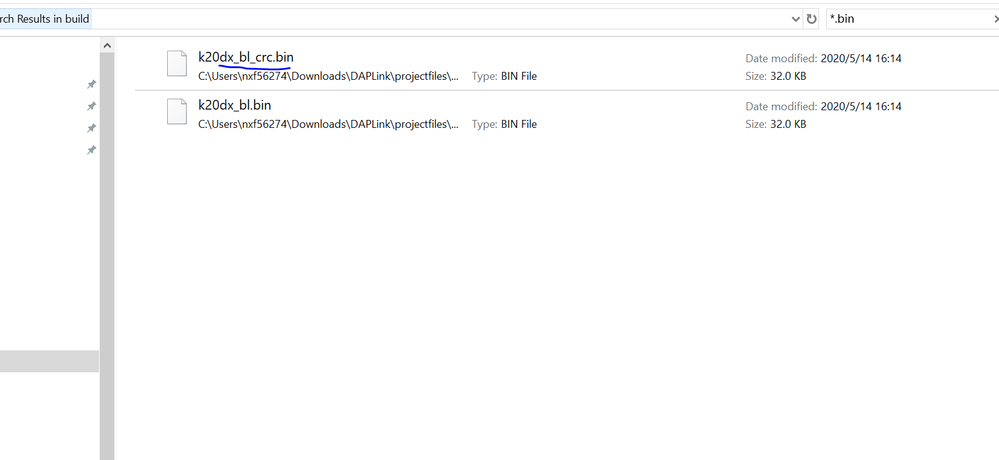The image size is (999, 460).
Task: Click the second pin icon in navigation pane
Action: [91, 106]
